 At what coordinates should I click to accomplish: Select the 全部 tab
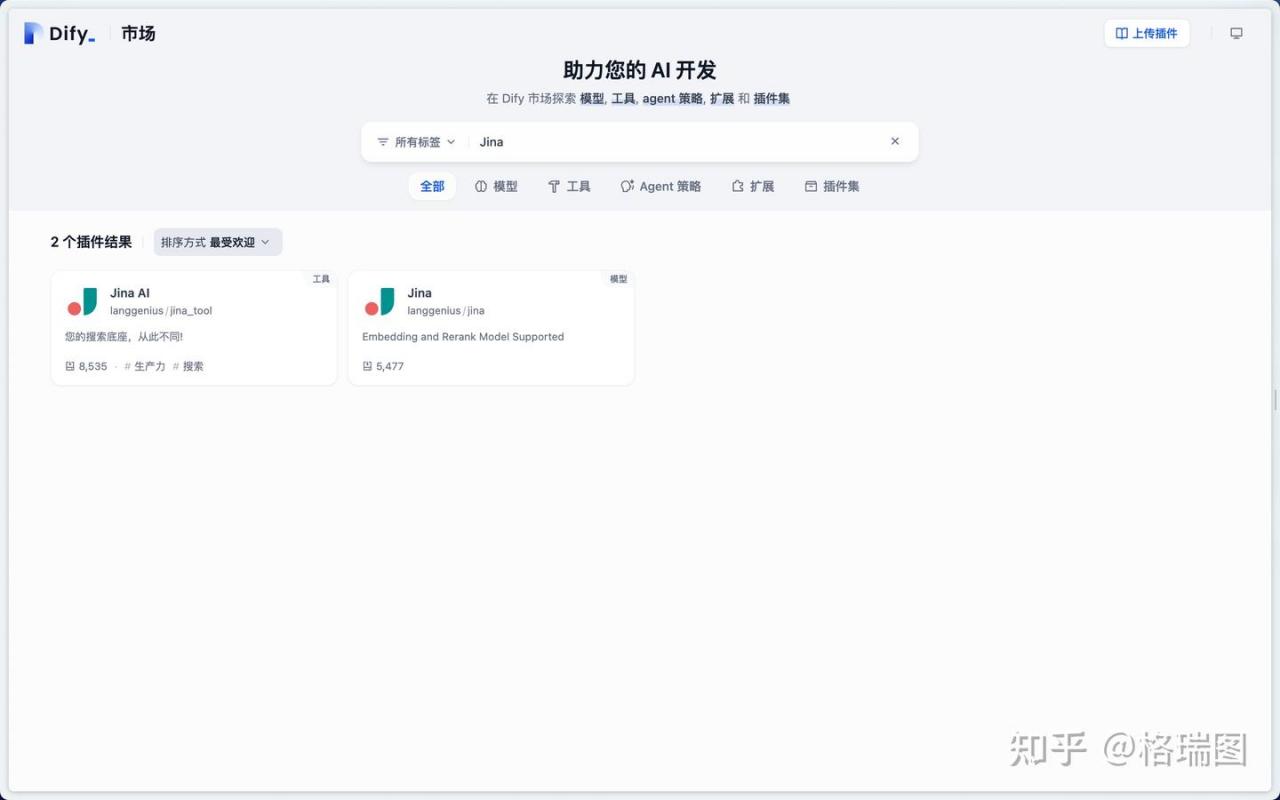(x=432, y=186)
